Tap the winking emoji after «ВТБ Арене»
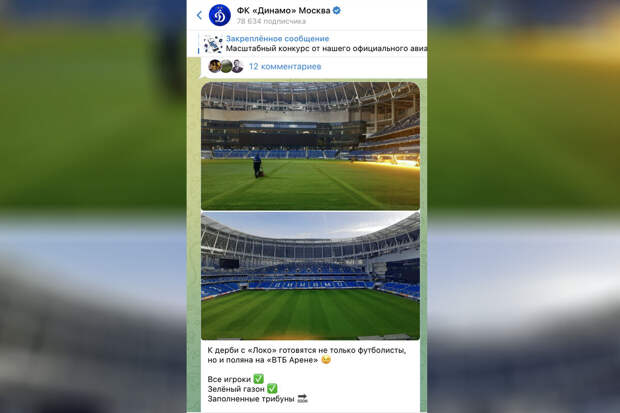Viewport: 620px width, 413px height. pos(326,360)
